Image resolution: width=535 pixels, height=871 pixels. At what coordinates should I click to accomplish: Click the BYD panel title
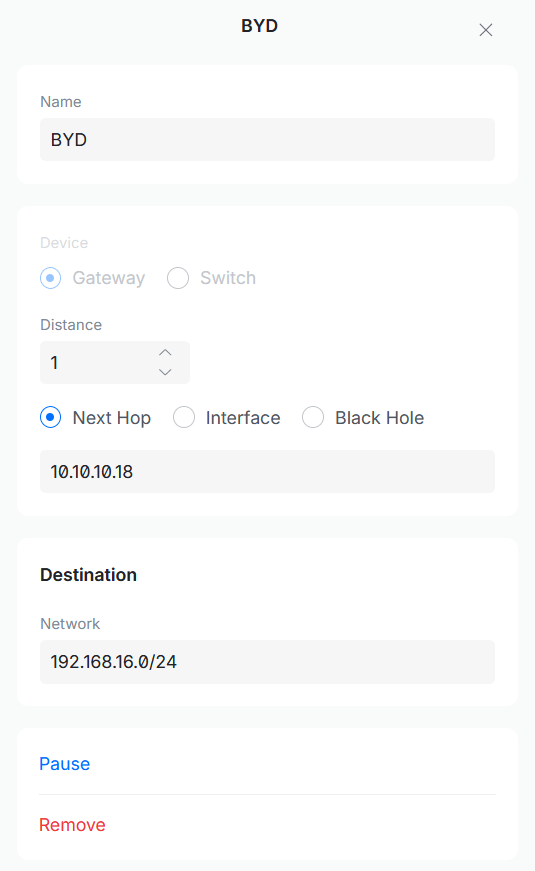point(259,26)
